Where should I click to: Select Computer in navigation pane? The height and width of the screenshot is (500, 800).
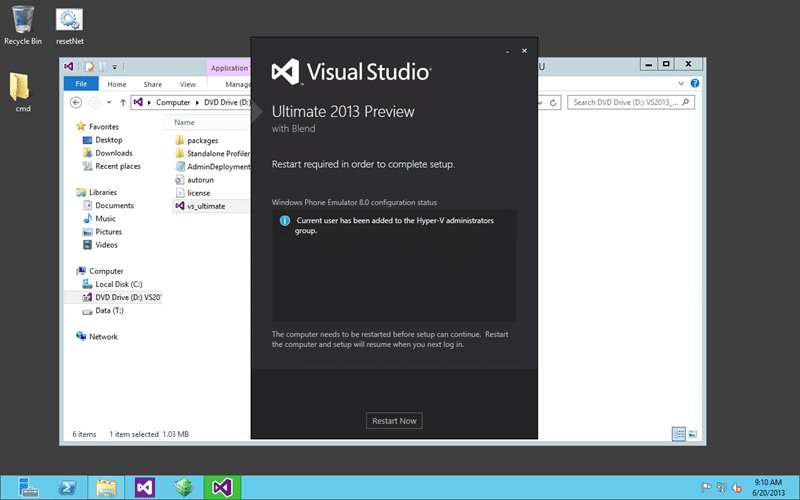pos(106,271)
